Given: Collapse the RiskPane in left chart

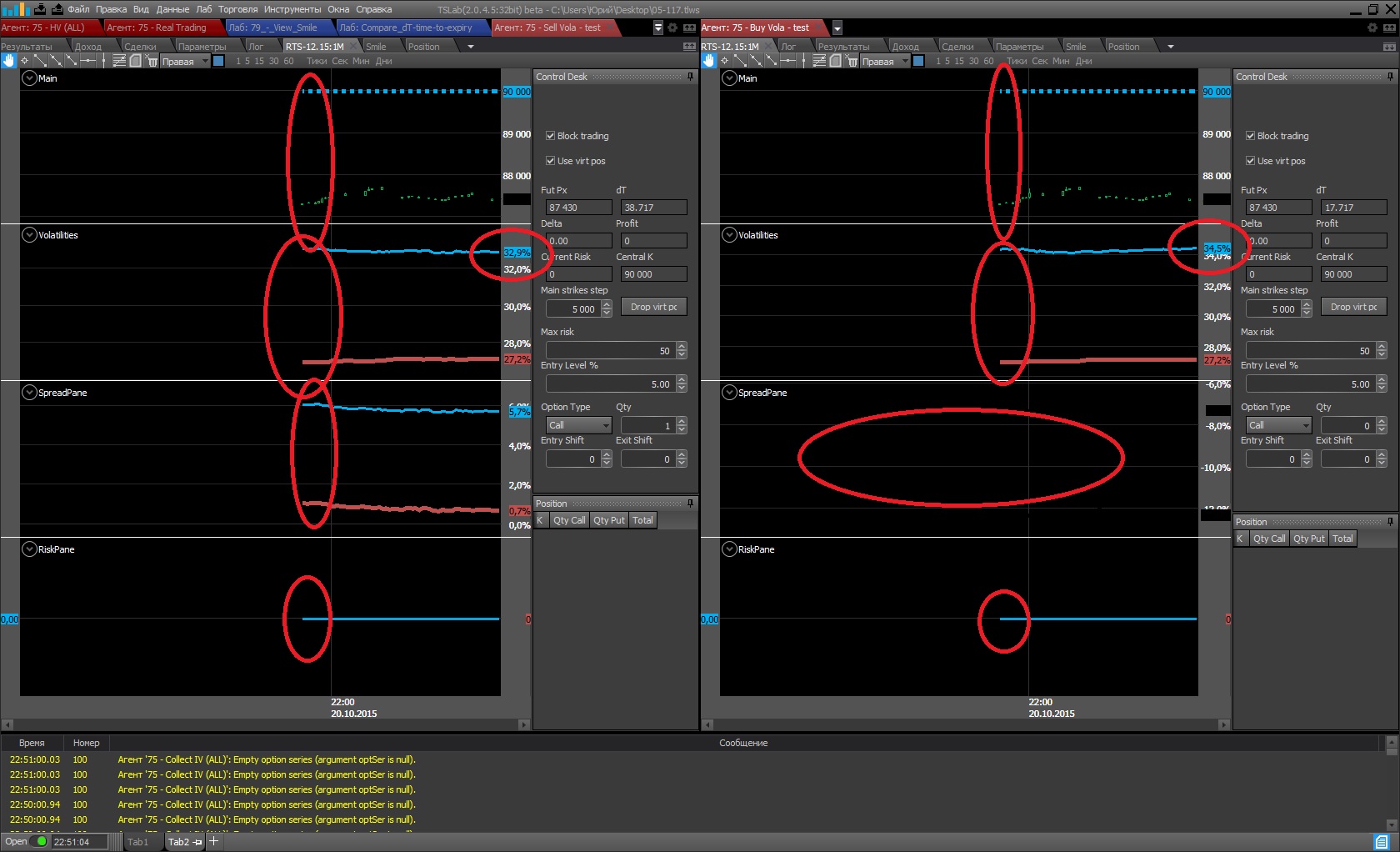Looking at the screenshot, I should pos(29,549).
